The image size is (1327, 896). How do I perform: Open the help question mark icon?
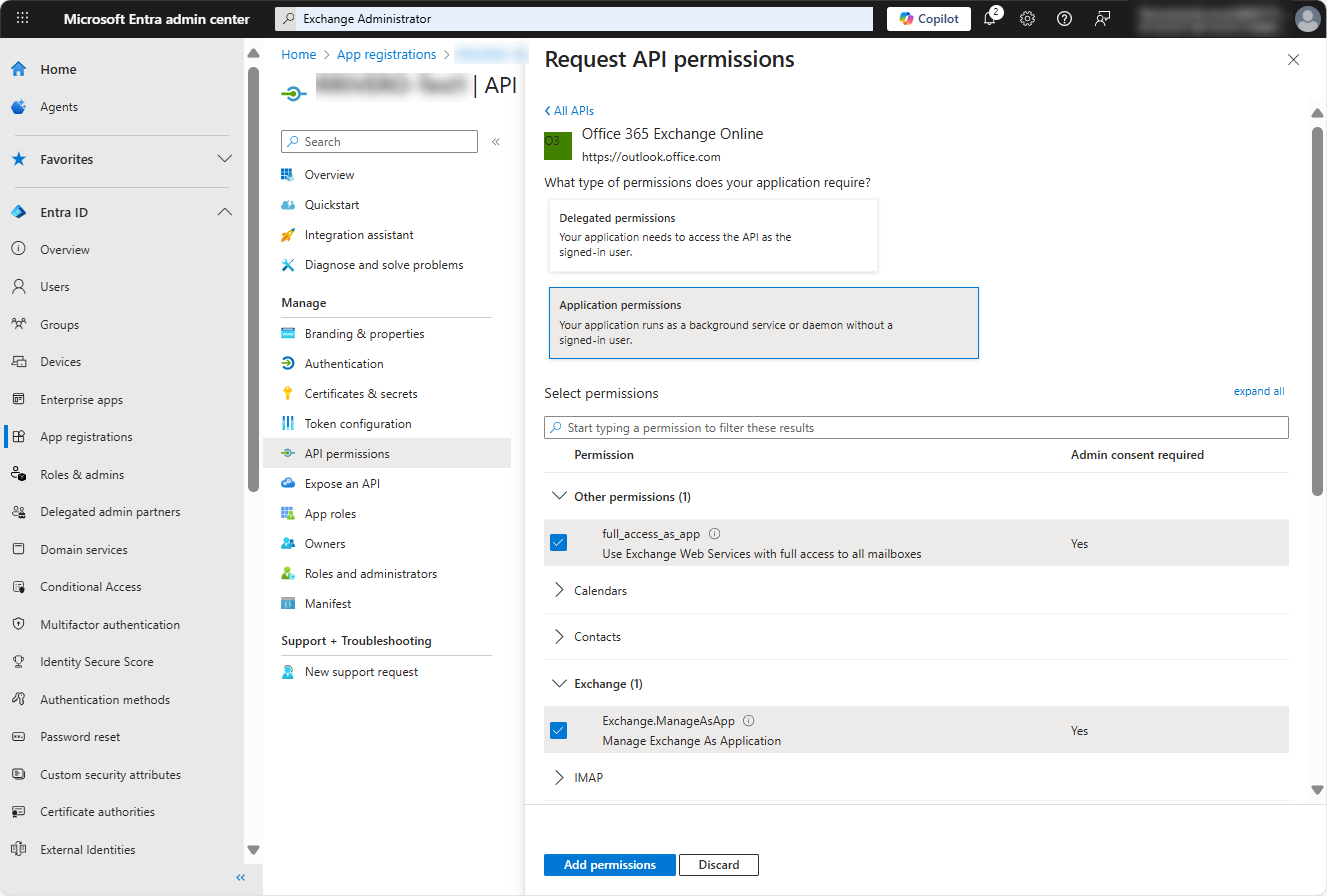(1064, 18)
